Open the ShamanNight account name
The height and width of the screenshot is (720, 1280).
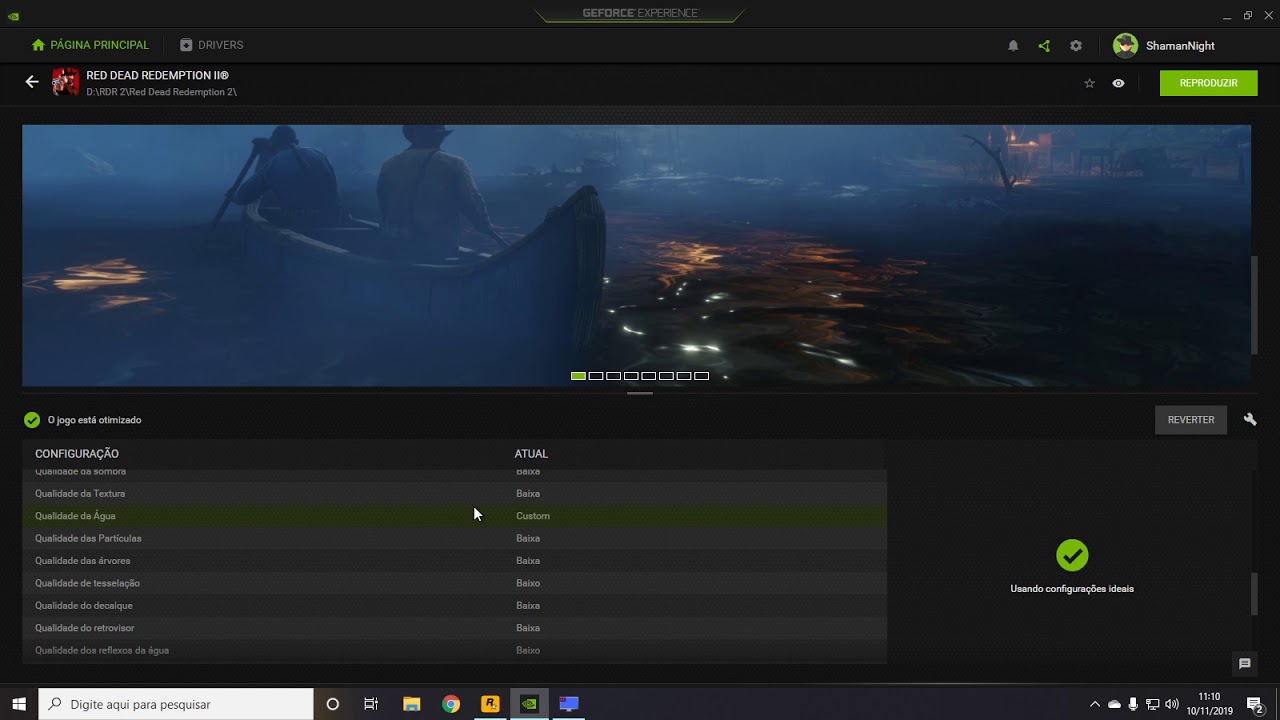pos(1180,46)
